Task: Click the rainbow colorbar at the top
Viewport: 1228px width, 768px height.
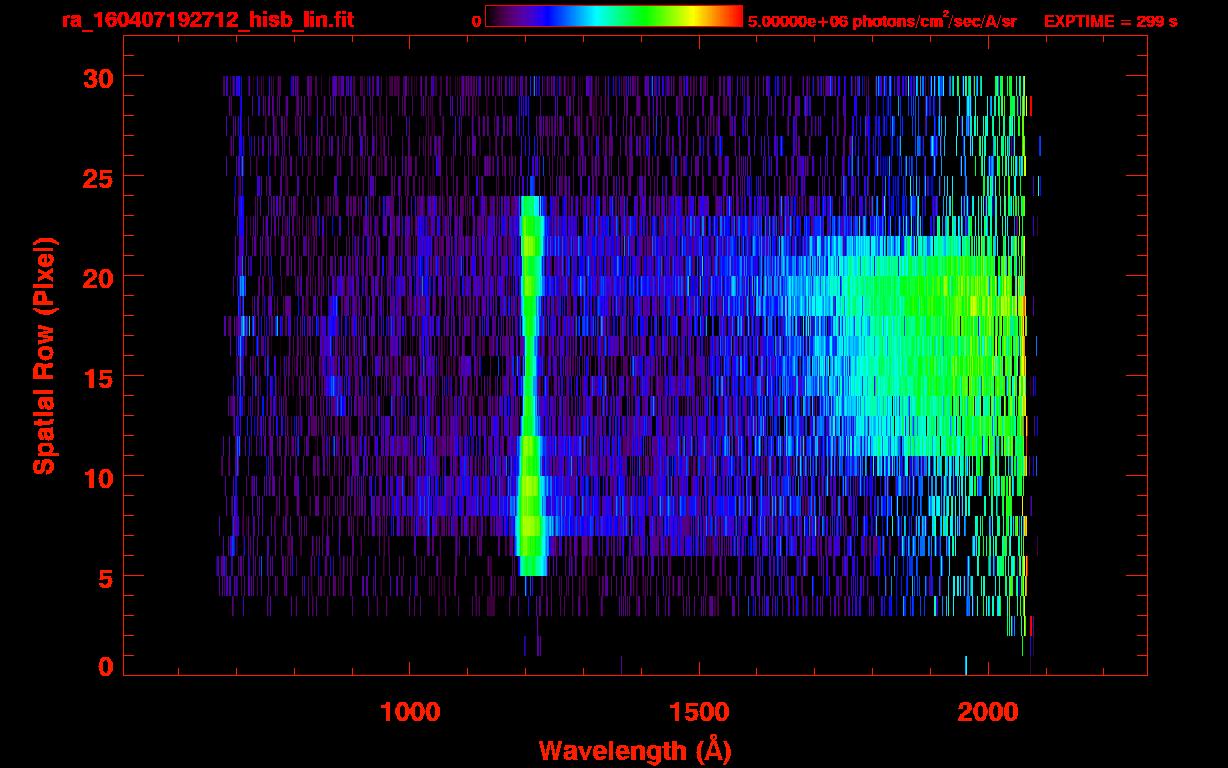Action: tap(613, 17)
